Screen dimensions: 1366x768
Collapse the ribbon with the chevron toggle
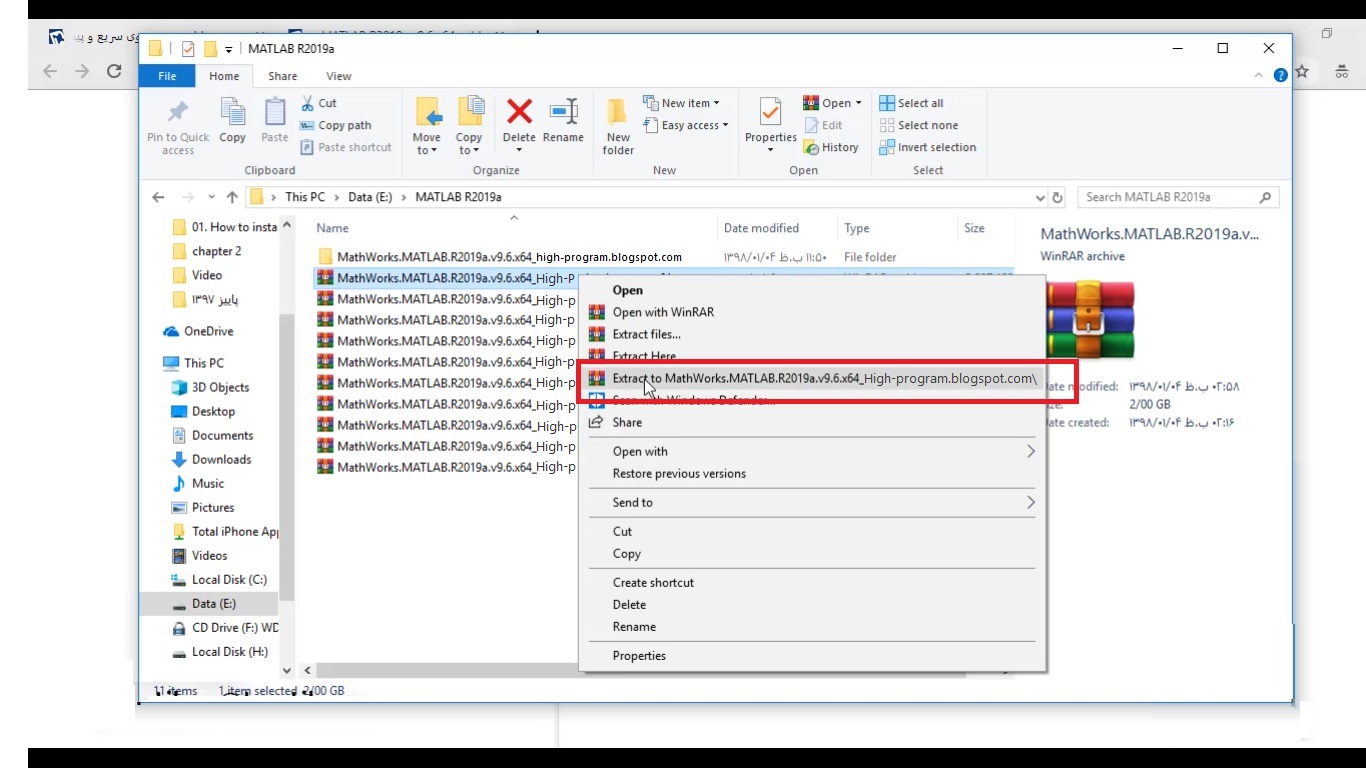click(x=1257, y=76)
